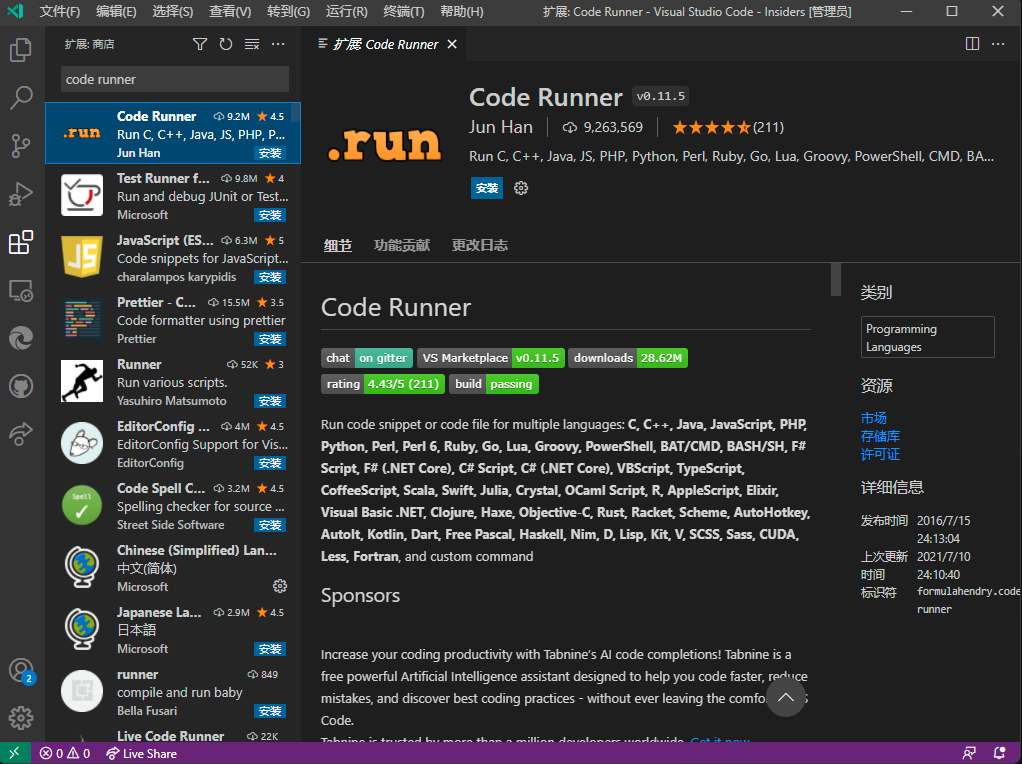Open the Remote Explorer view
The height and width of the screenshot is (764, 1022).
coord(21,291)
